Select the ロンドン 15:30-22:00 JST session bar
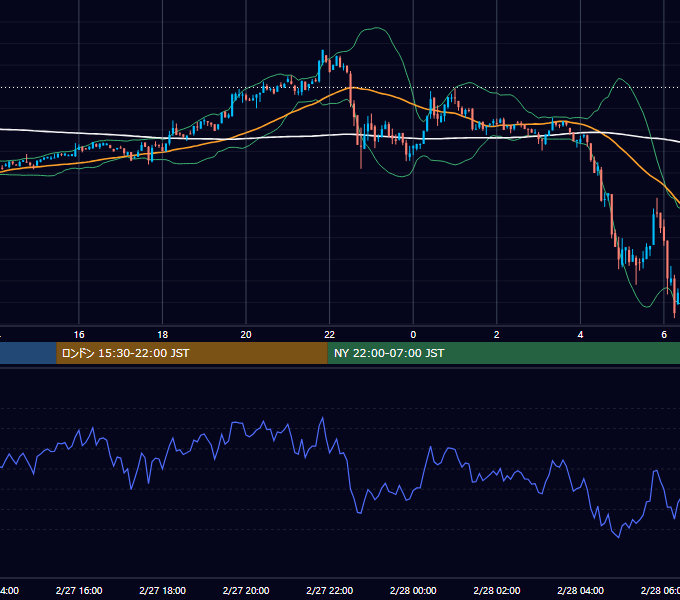Viewport: 680px width, 600px height. point(192,353)
